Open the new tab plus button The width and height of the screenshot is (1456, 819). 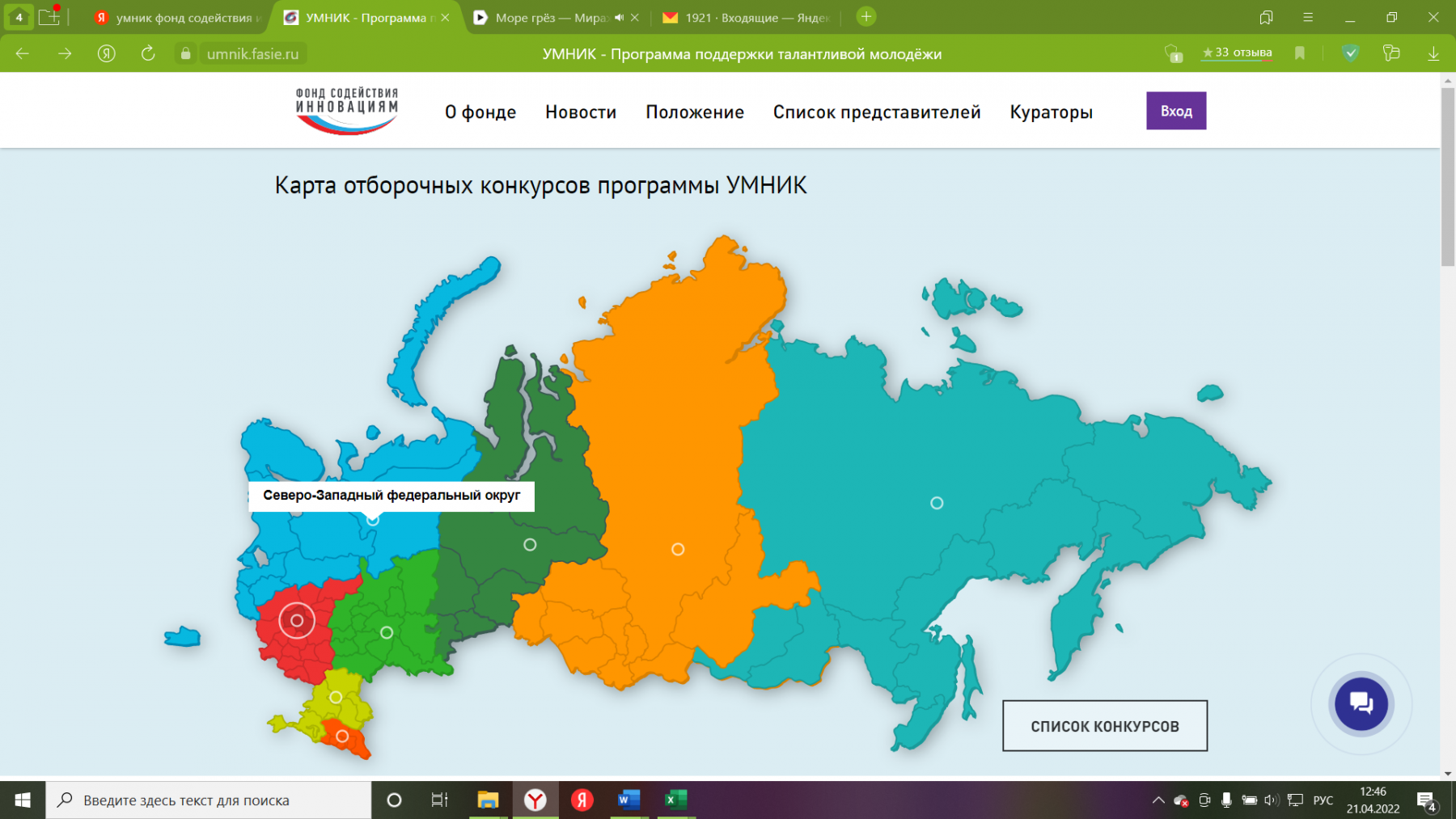pos(866,16)
